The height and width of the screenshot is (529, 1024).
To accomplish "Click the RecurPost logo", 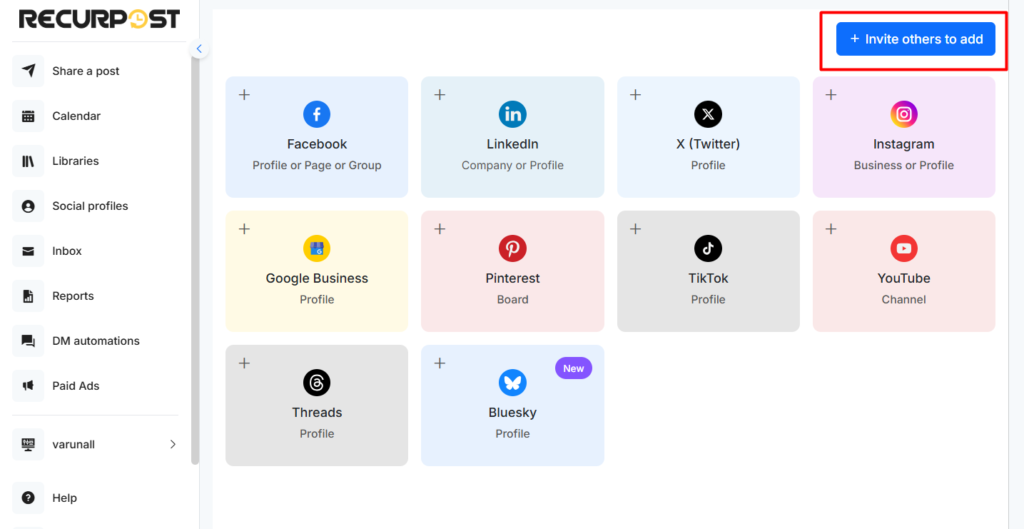I will click(x=99, y=19).
